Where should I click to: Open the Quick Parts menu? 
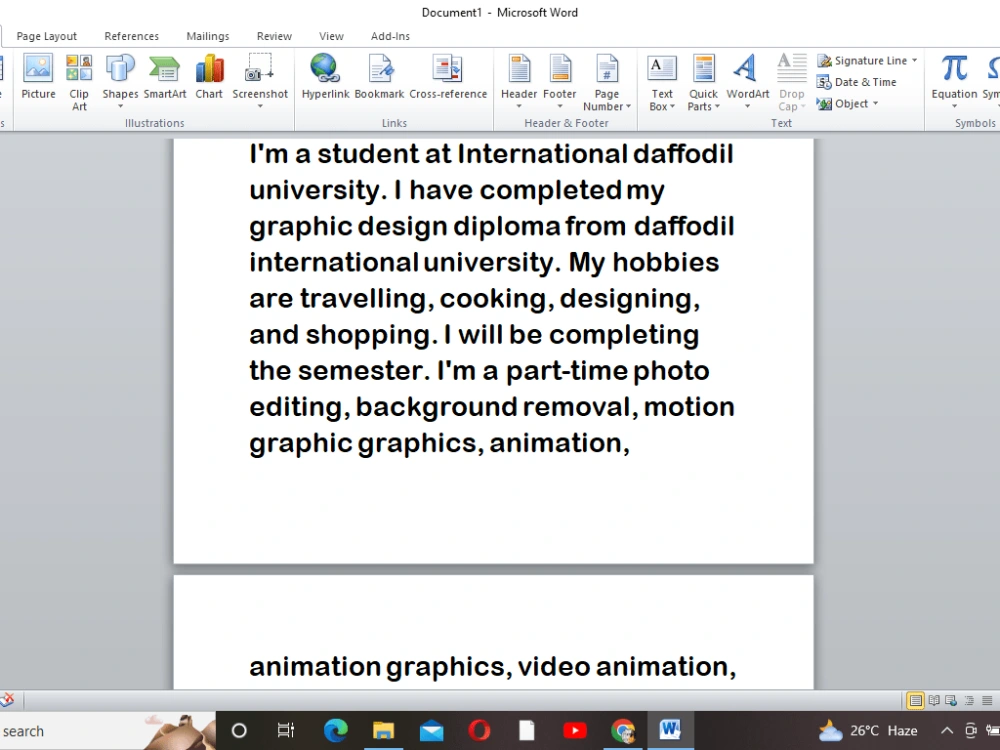tap(703, 83)
